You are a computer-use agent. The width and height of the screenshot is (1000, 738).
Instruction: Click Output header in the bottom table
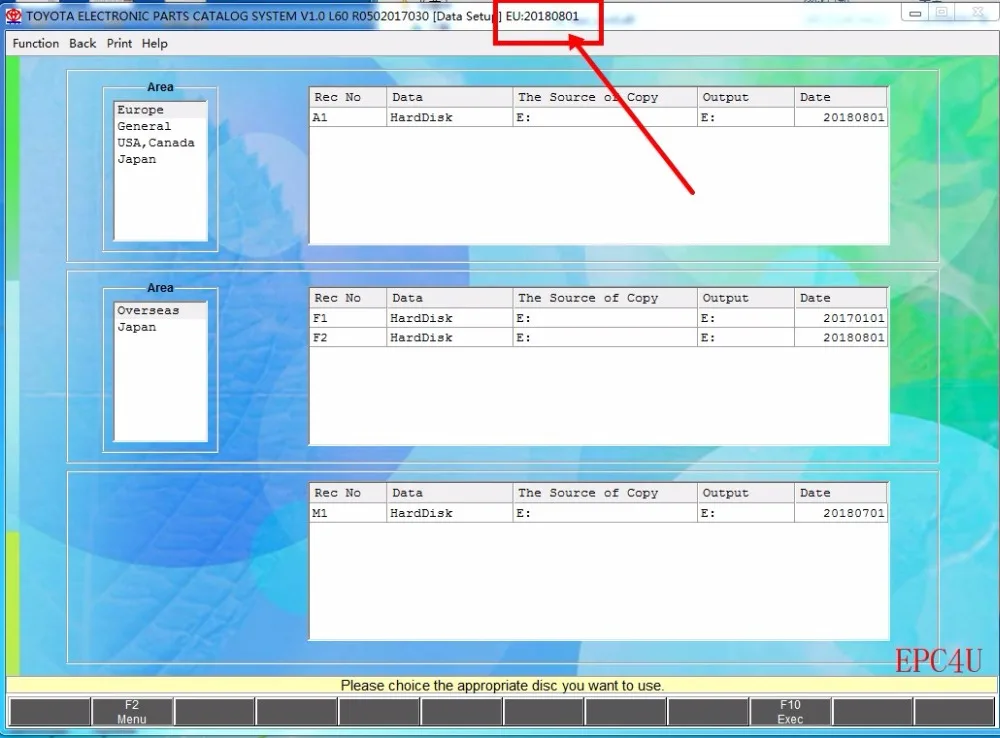click(x=746, y=493)
